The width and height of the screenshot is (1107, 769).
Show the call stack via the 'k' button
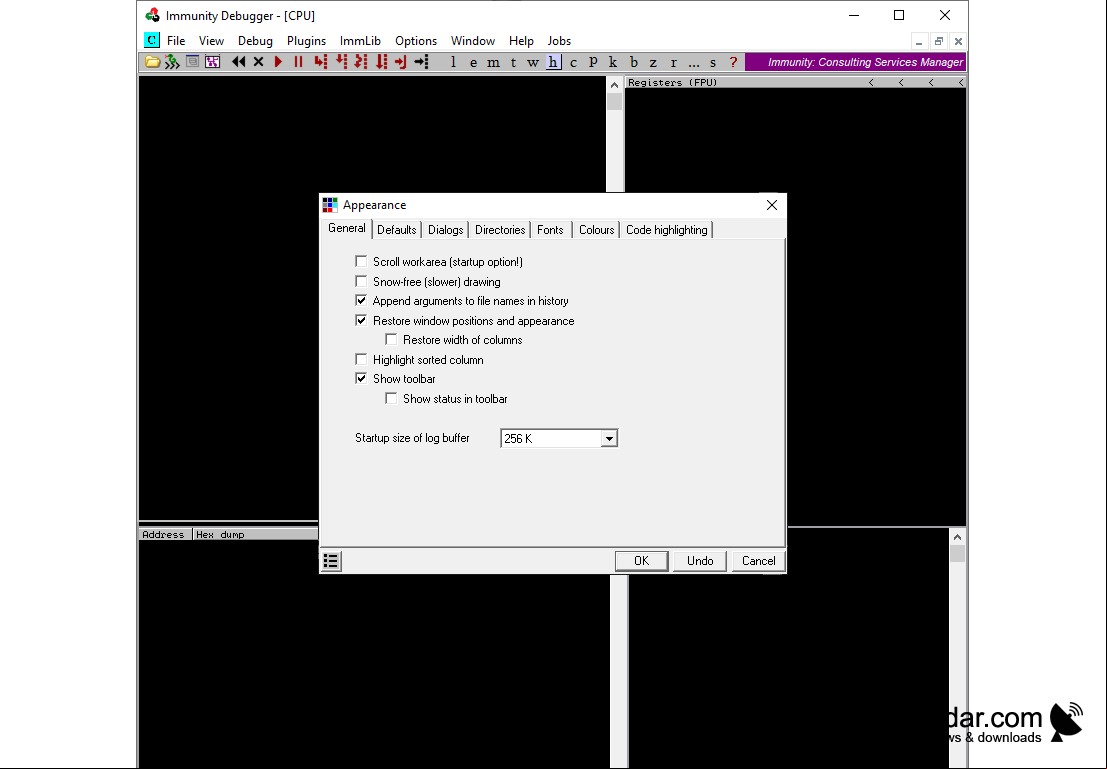[x=613, y=62]
